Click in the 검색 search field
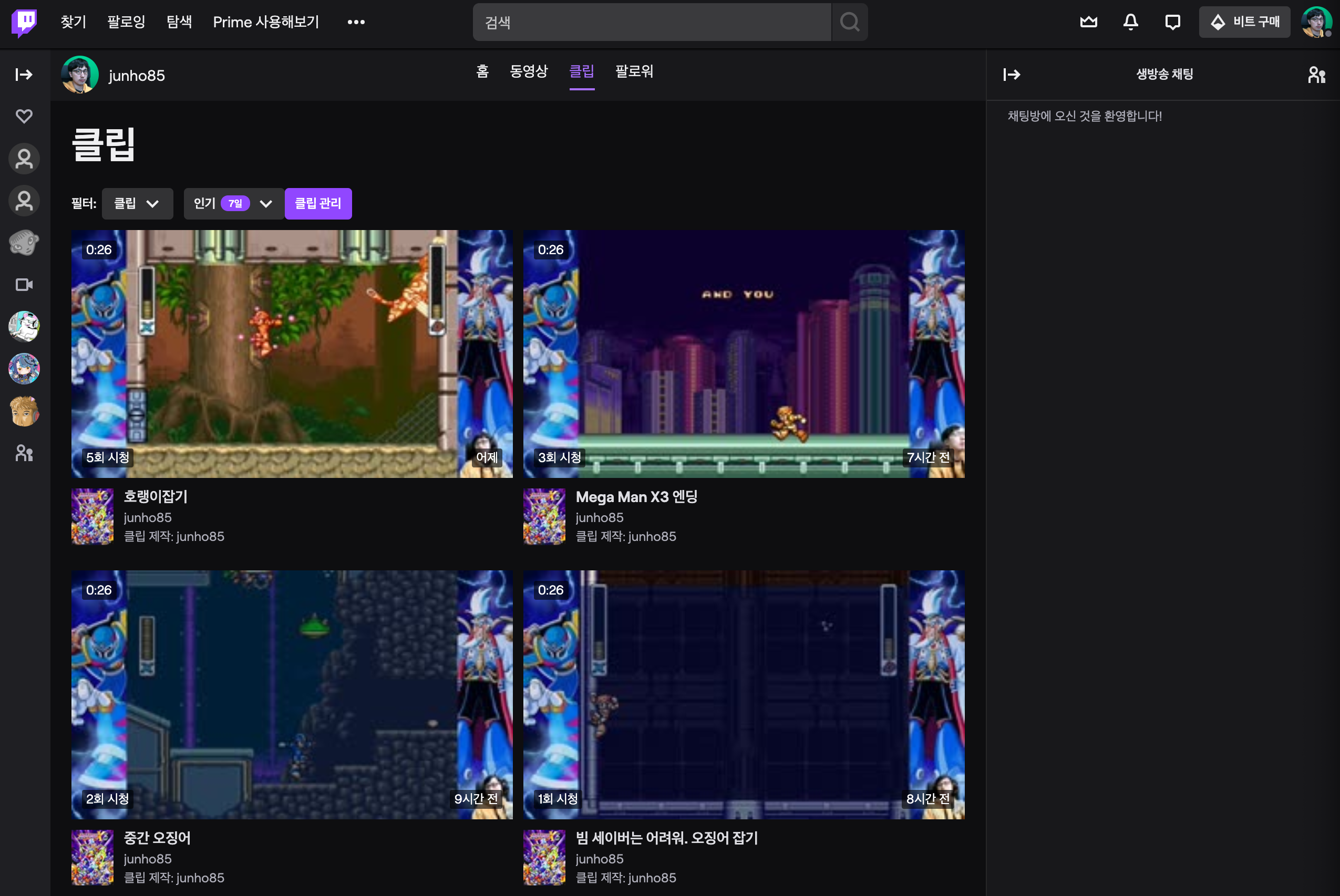Viewport: 1340px width, 896px height. point(652,22)
